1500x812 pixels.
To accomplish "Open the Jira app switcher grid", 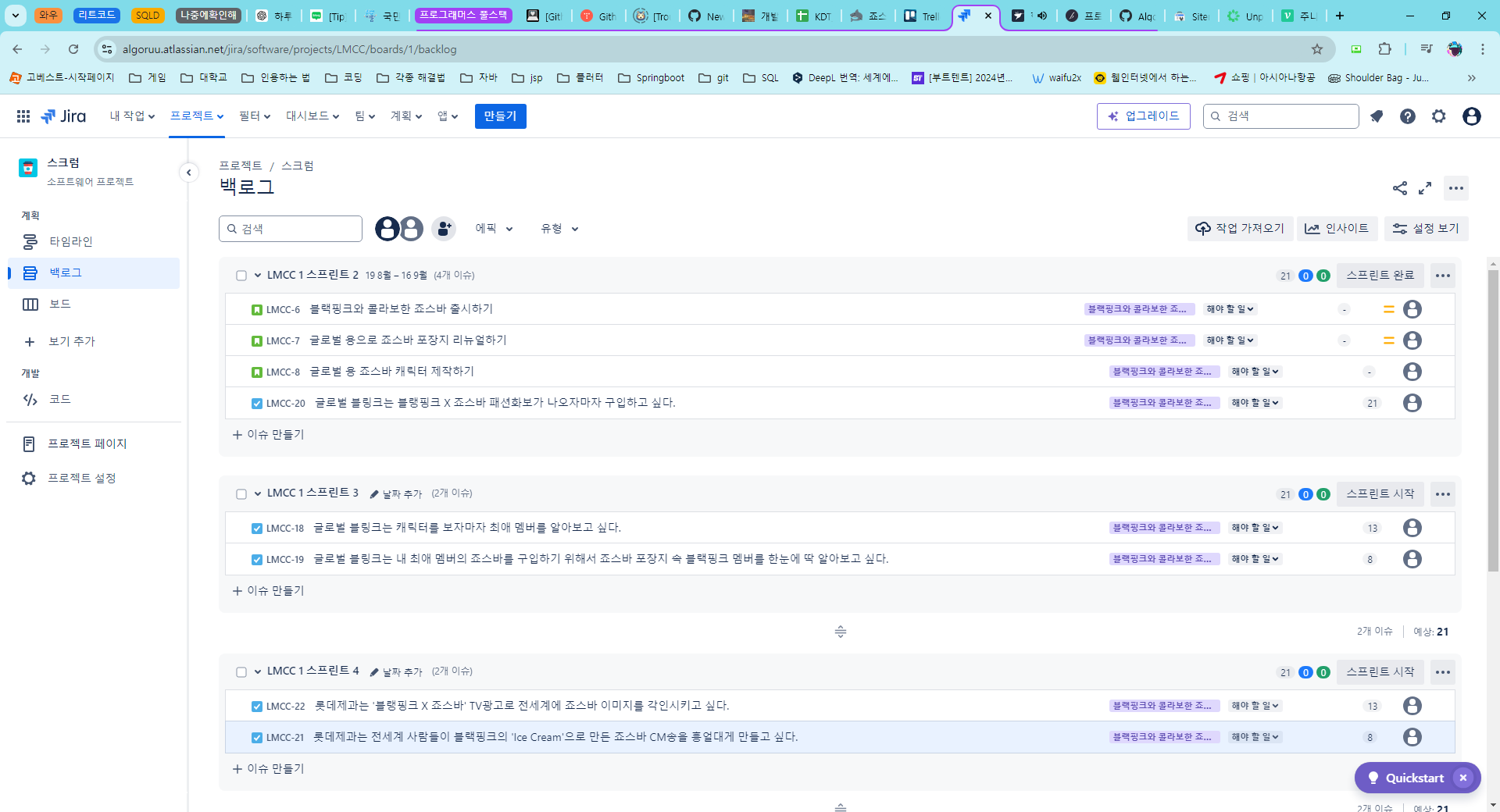I will (23, 116).
